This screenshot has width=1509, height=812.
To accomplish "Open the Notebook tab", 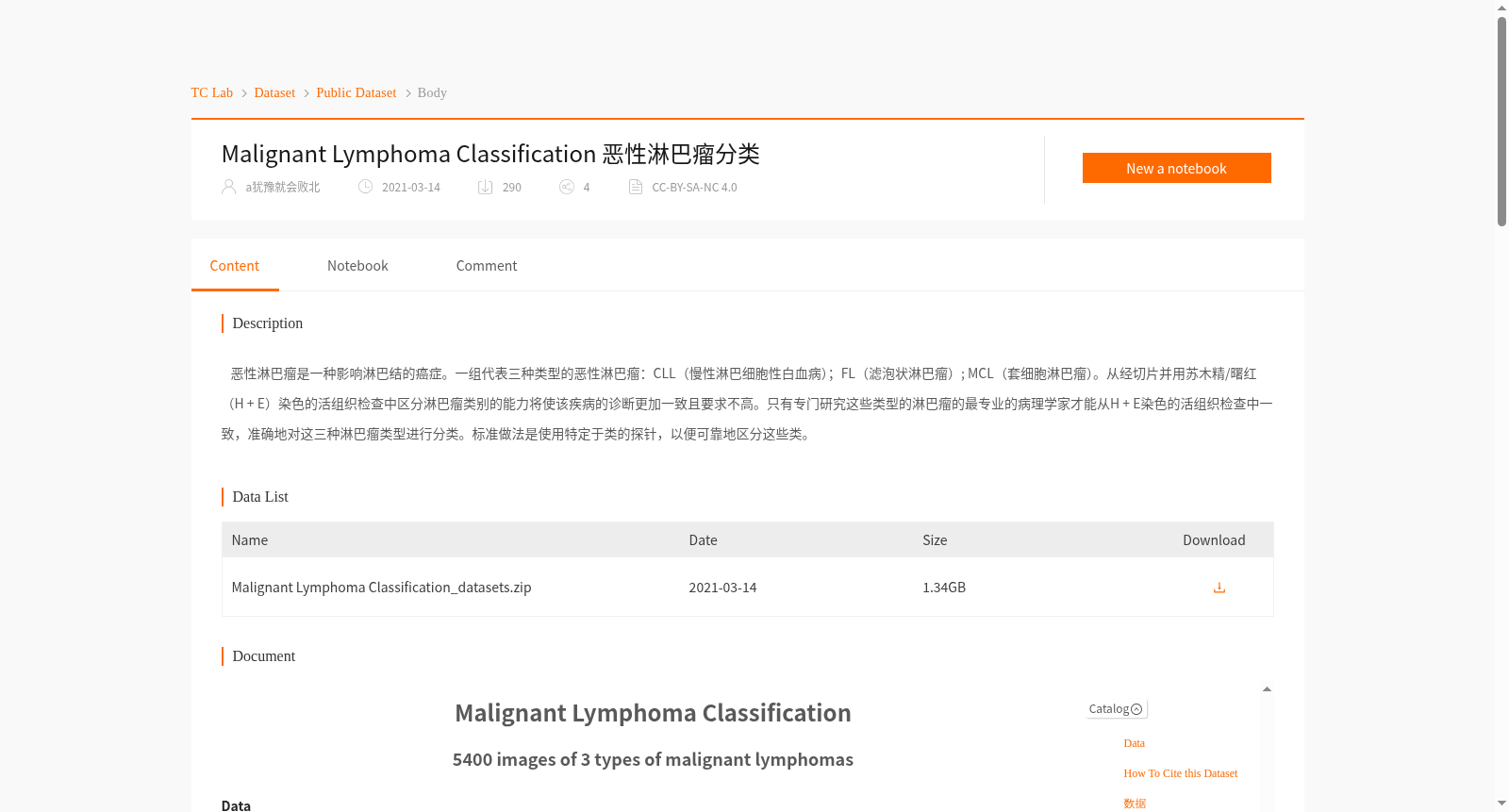I will pyautogui.click(x=357, y=266).
